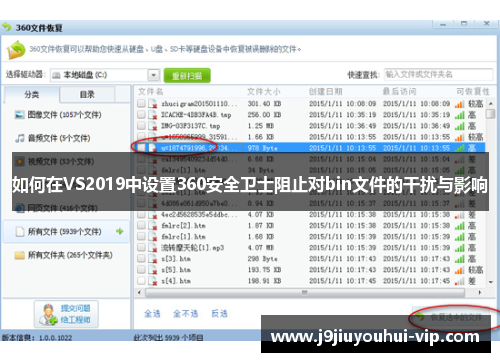This screenshot has height=362, width=500.
Task: Check the box for s[3].htm
Action: coord(141,258)
